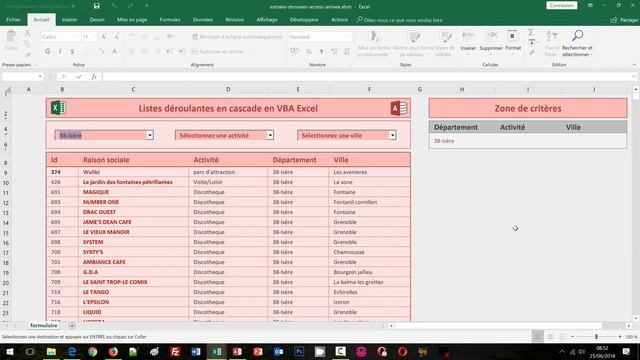Switch to the Formules tab
The height and width of the screenshot is (360, 640).
click(170, 20)
